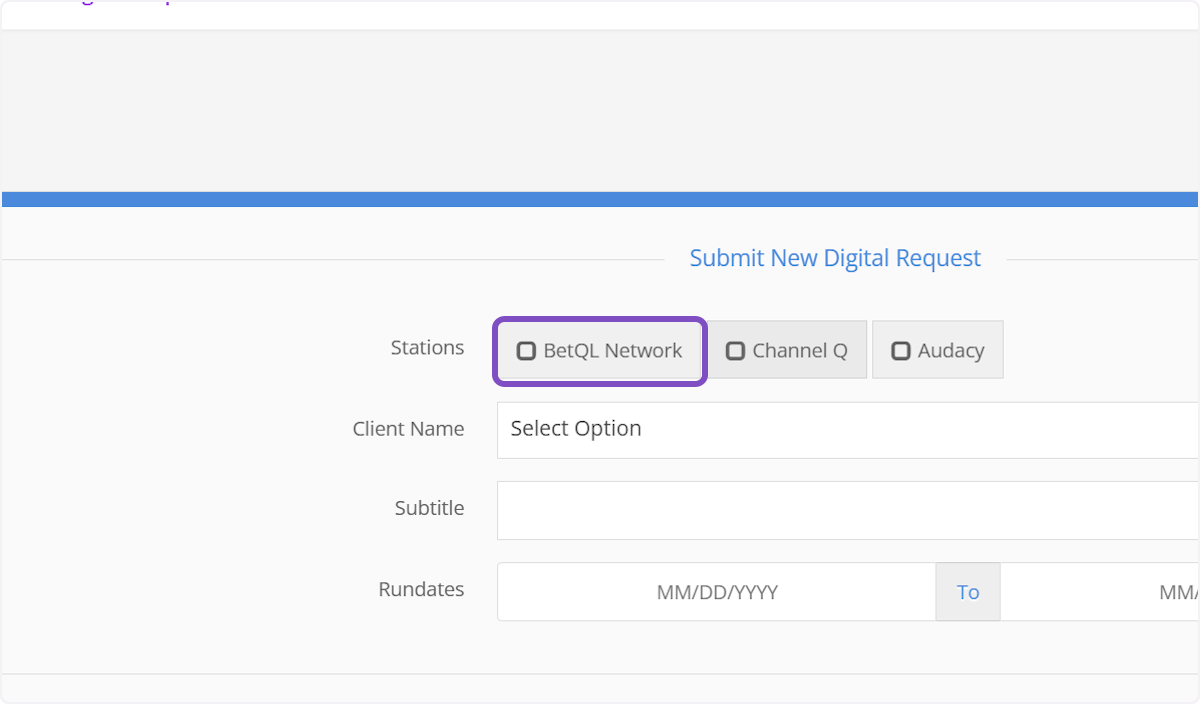Click the Rundates end date field
Viewport: 1200px width, 704px height.
click(x=1100, y=592)
